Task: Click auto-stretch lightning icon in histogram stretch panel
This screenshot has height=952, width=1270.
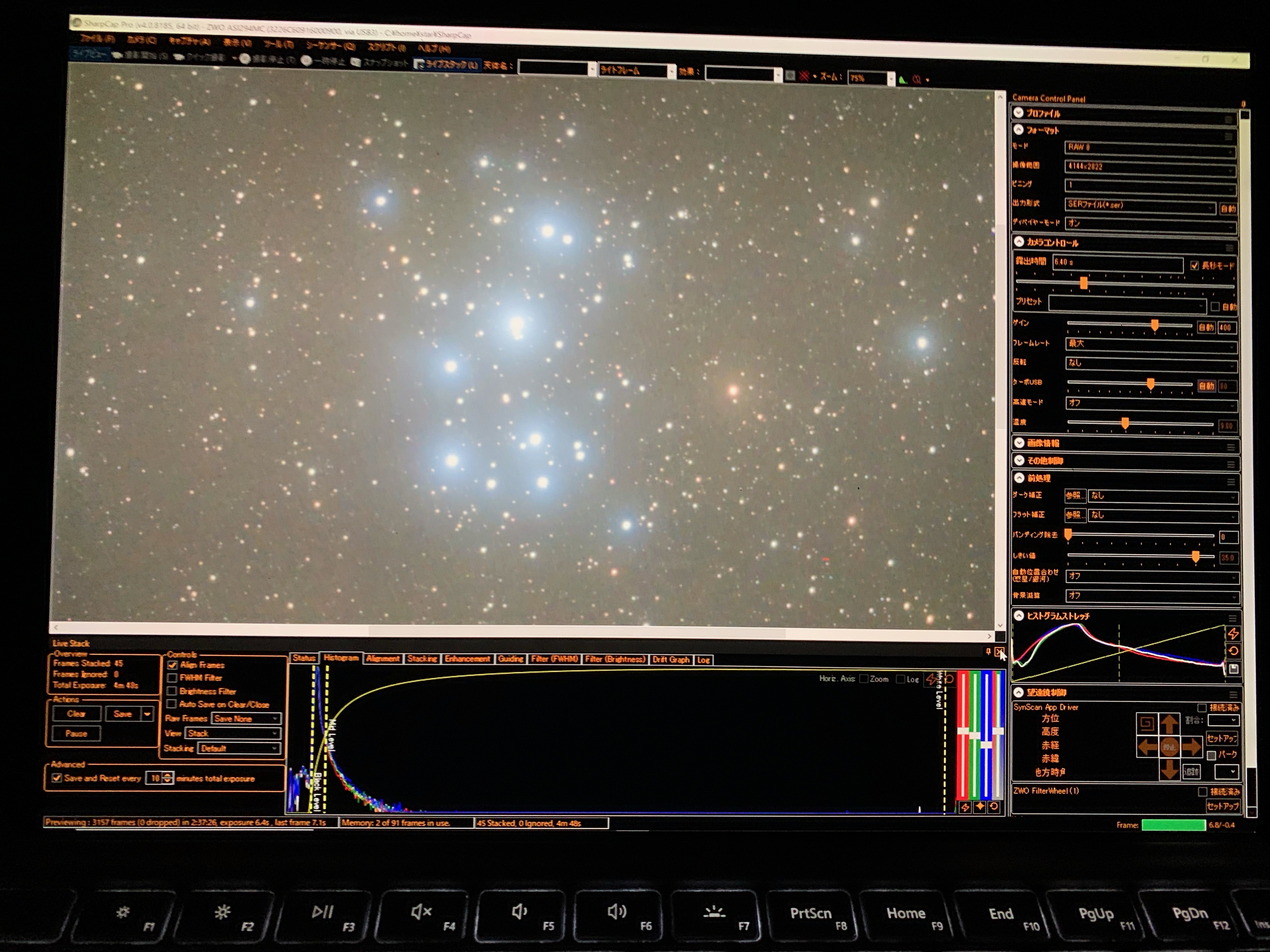Action: tap(1233, 633)
